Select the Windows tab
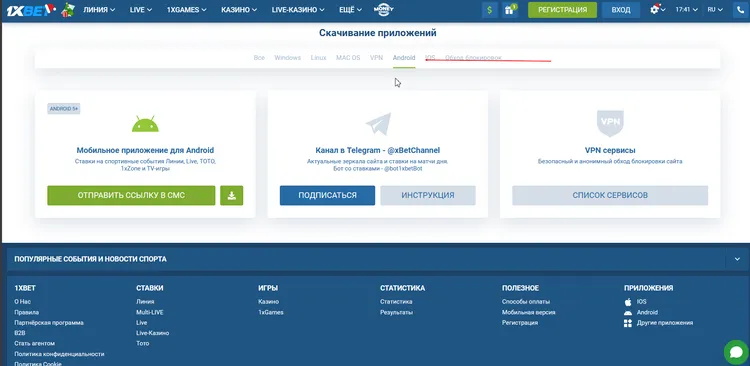 (287, 58)
